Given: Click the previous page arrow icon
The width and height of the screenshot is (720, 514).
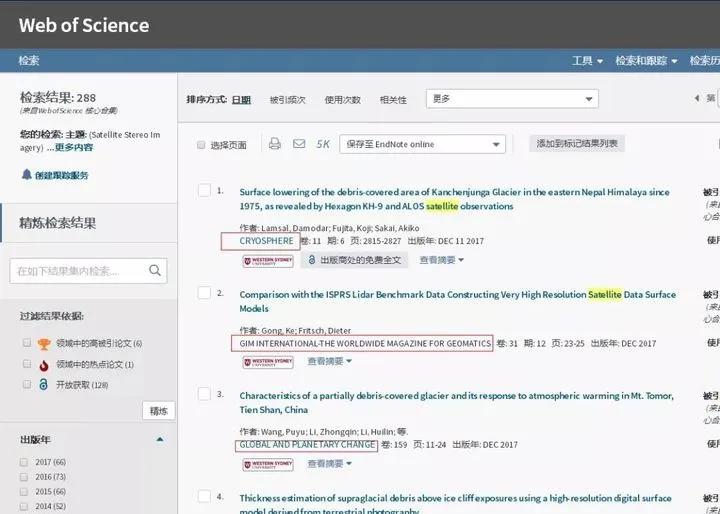Looking at the screenshot, I should (697, 98).
